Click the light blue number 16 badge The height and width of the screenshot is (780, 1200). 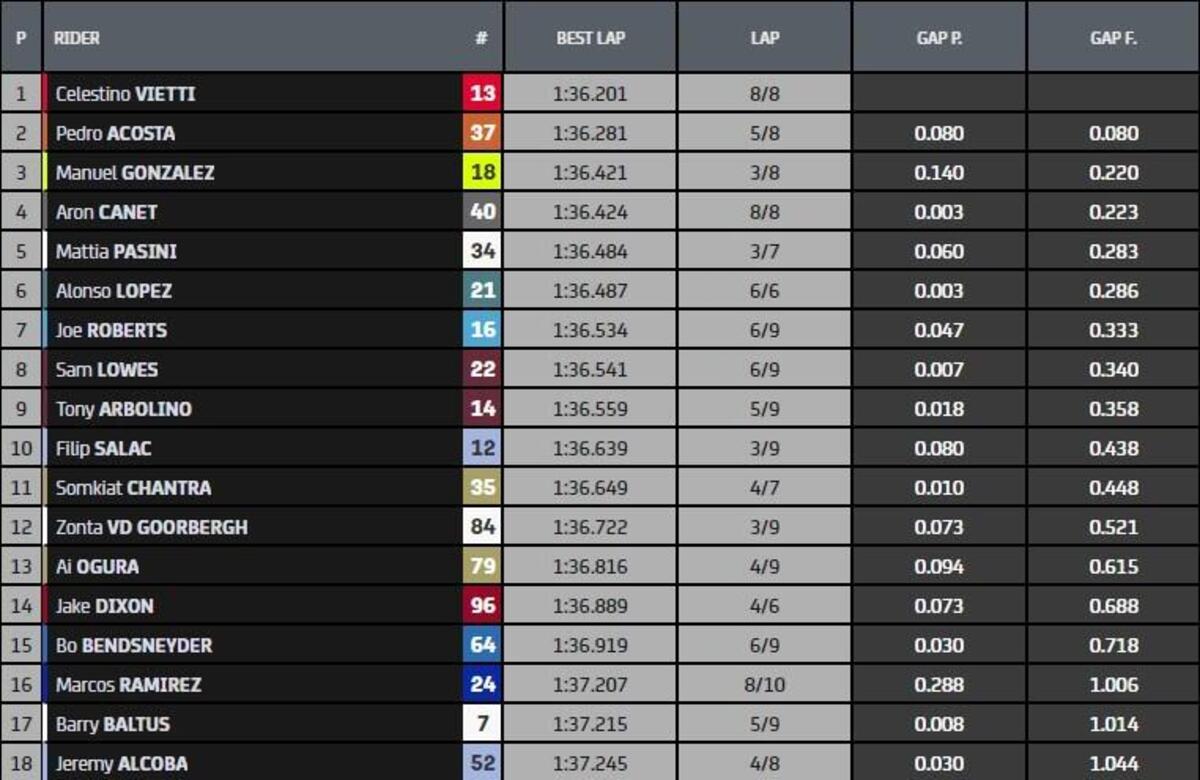point(482,330)
